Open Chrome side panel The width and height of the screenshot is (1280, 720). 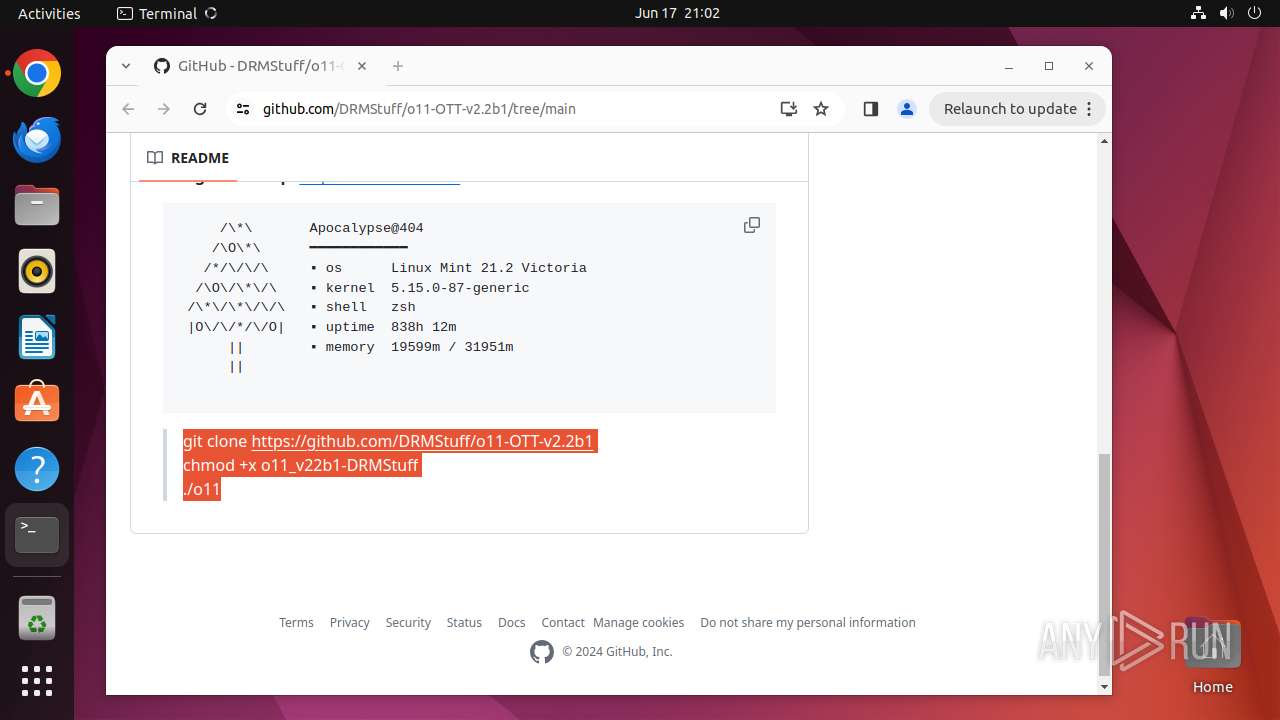click(x=870, y=109)
